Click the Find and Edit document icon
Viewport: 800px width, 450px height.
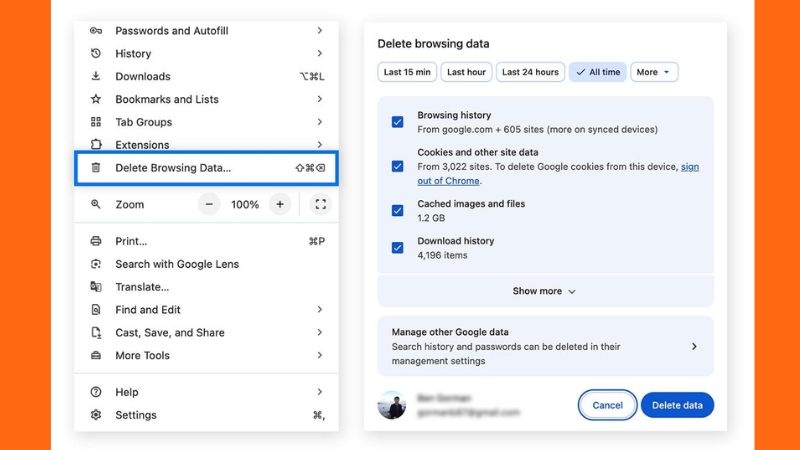[x=96, y=309]
